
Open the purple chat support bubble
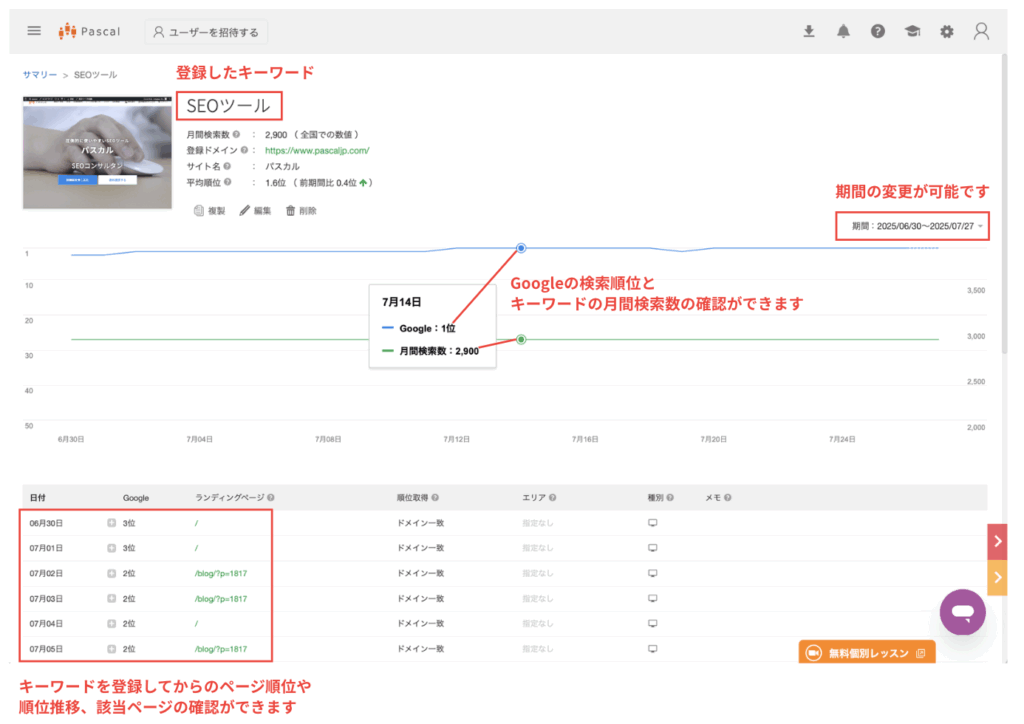(962, 611)
